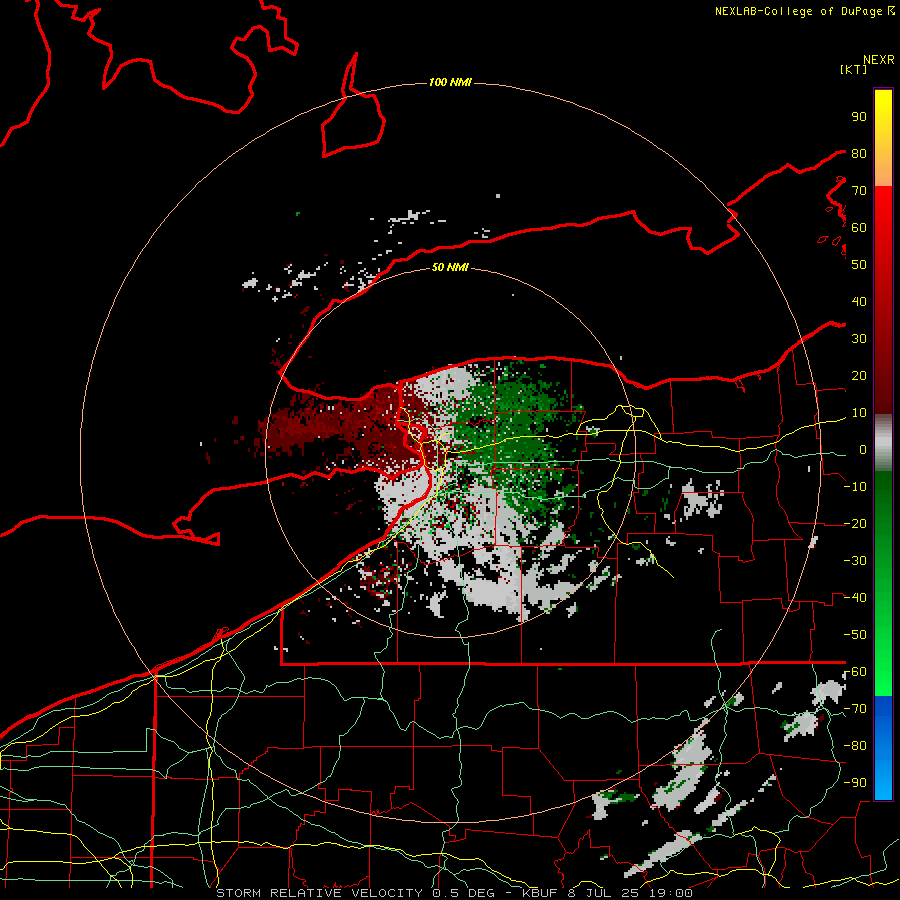Click the -70 value on velocity scale
The image size is (900, 900).
click(x=855, y=709)
